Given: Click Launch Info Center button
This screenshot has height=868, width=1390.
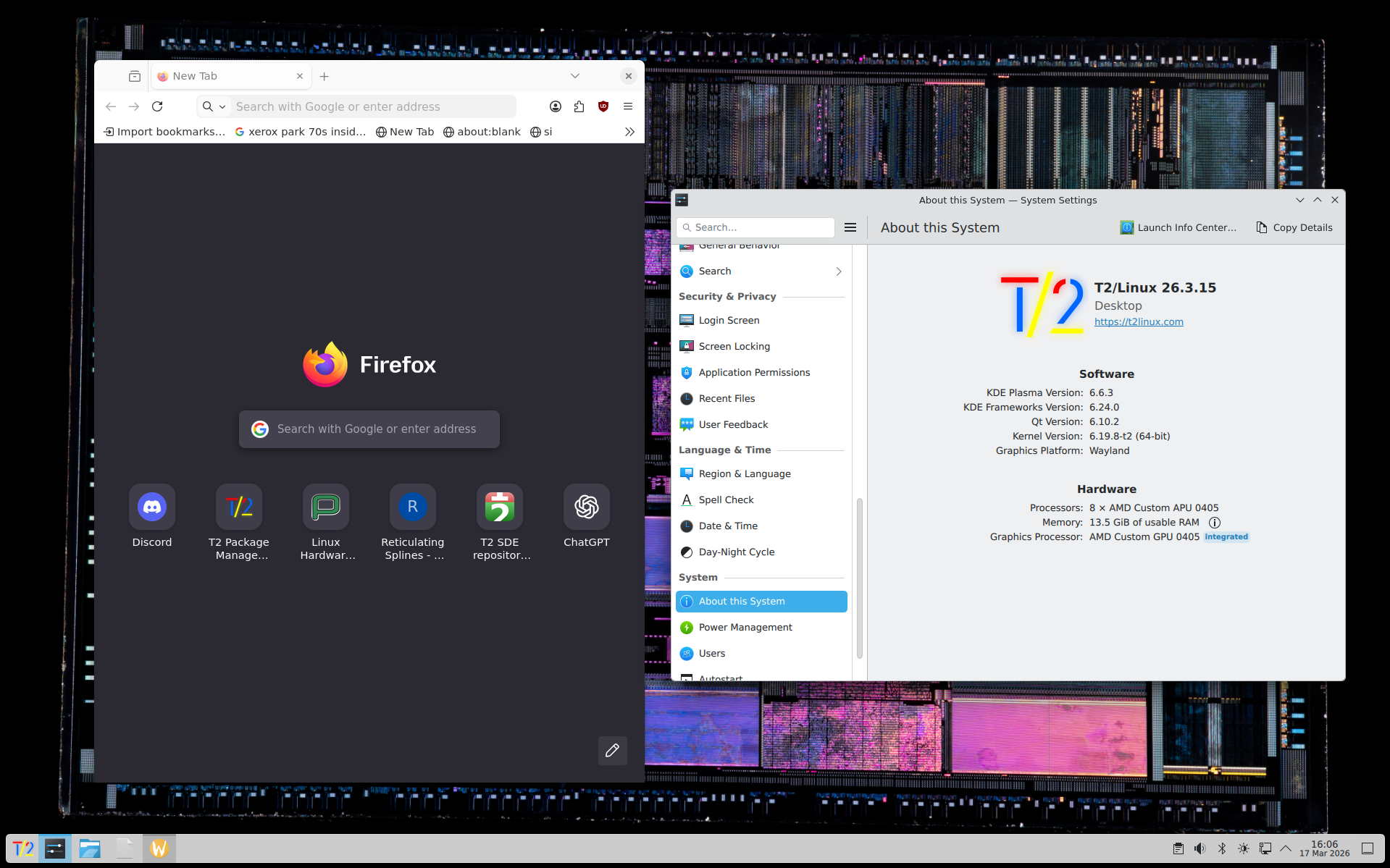Looking at the screenshot, I should (1178, 227).
